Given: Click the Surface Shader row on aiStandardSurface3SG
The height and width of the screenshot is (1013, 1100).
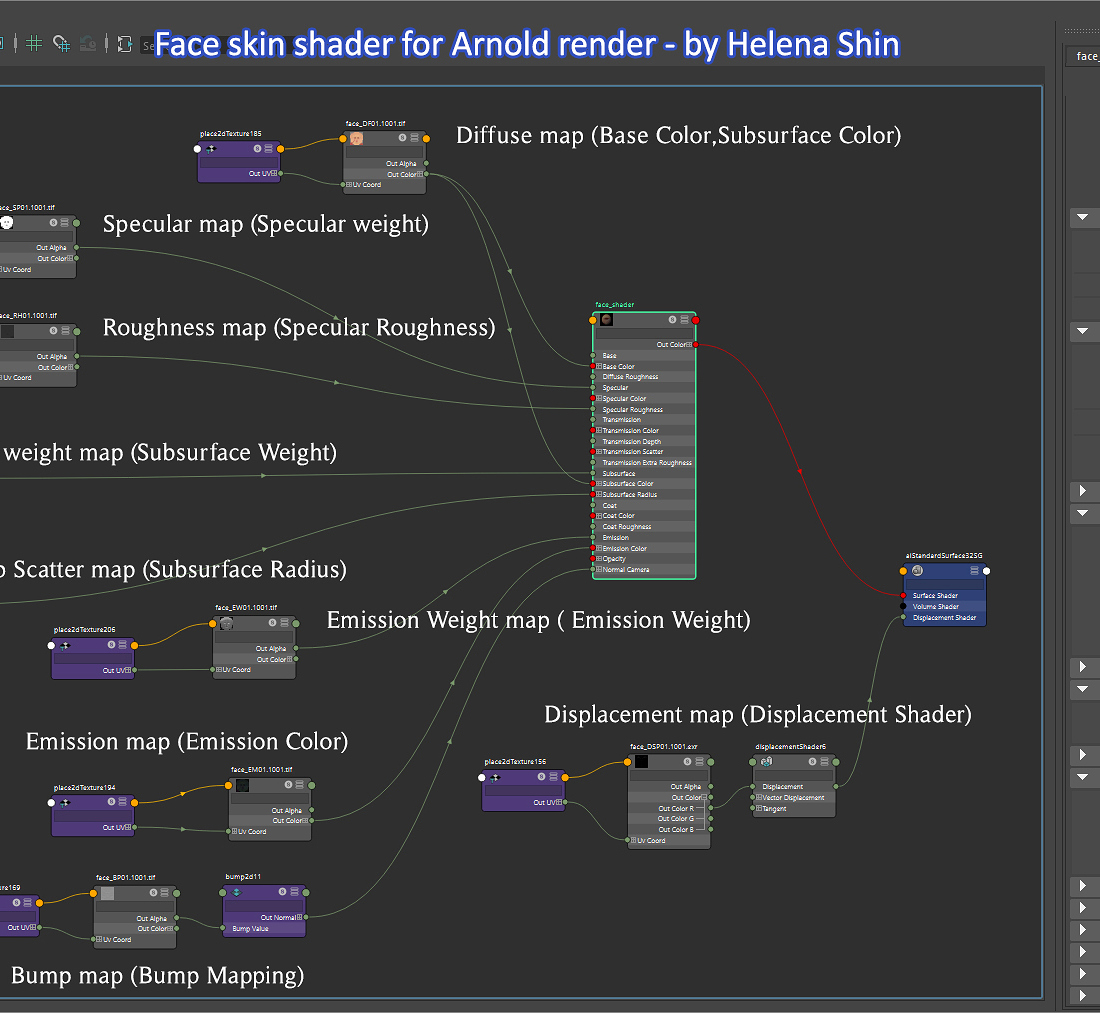Looking at the screenshot, I should (x=944, y=596).
